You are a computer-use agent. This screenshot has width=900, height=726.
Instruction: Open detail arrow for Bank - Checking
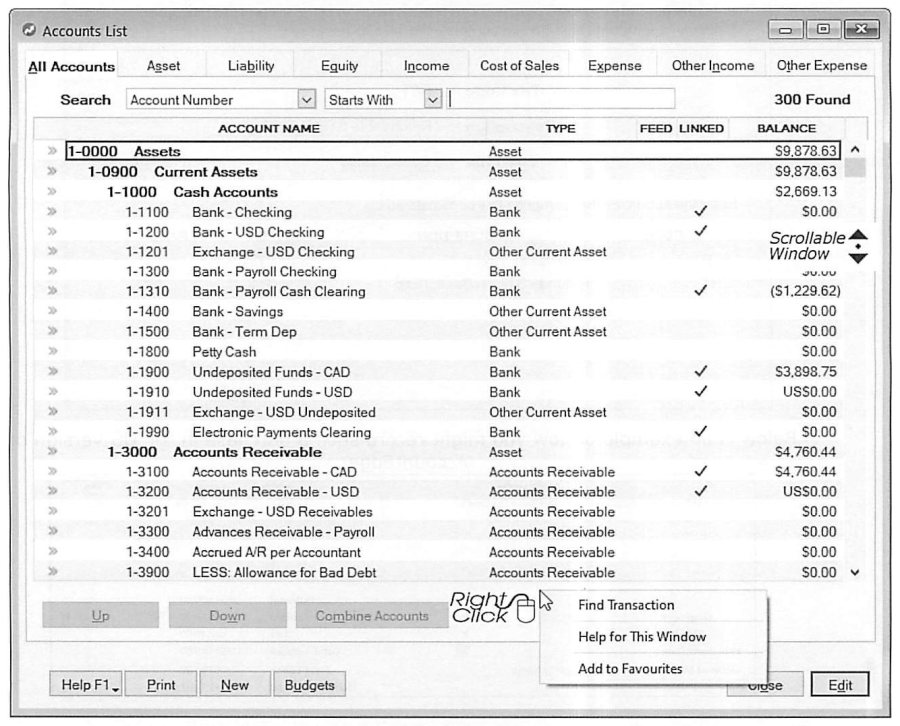coord(52,211)
